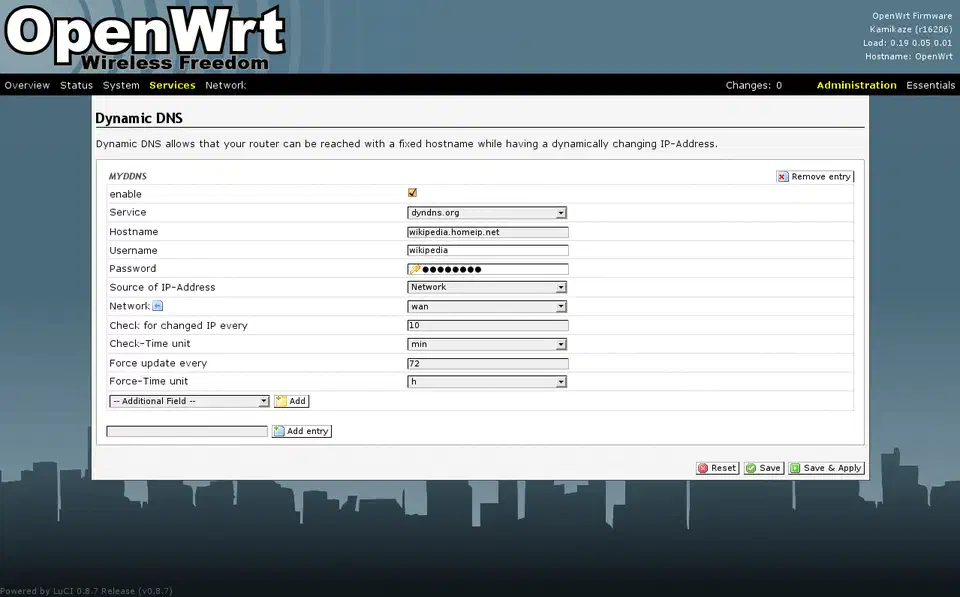The width and height of the screenshot is (960, 597).
Task: Focus the Password input field
Action: [x=488, y=269]
